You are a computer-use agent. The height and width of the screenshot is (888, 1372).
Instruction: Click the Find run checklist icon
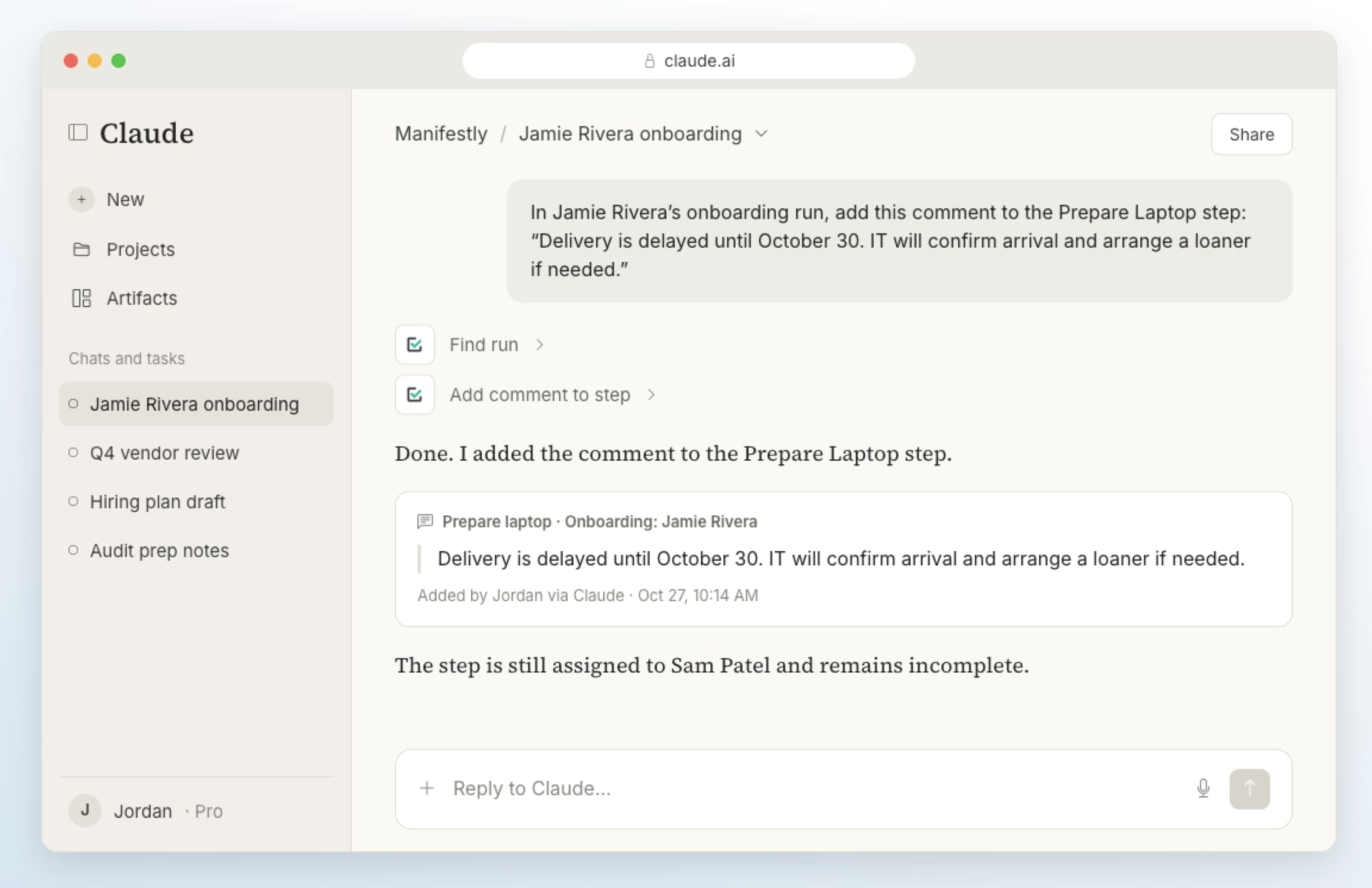(415, 345)
